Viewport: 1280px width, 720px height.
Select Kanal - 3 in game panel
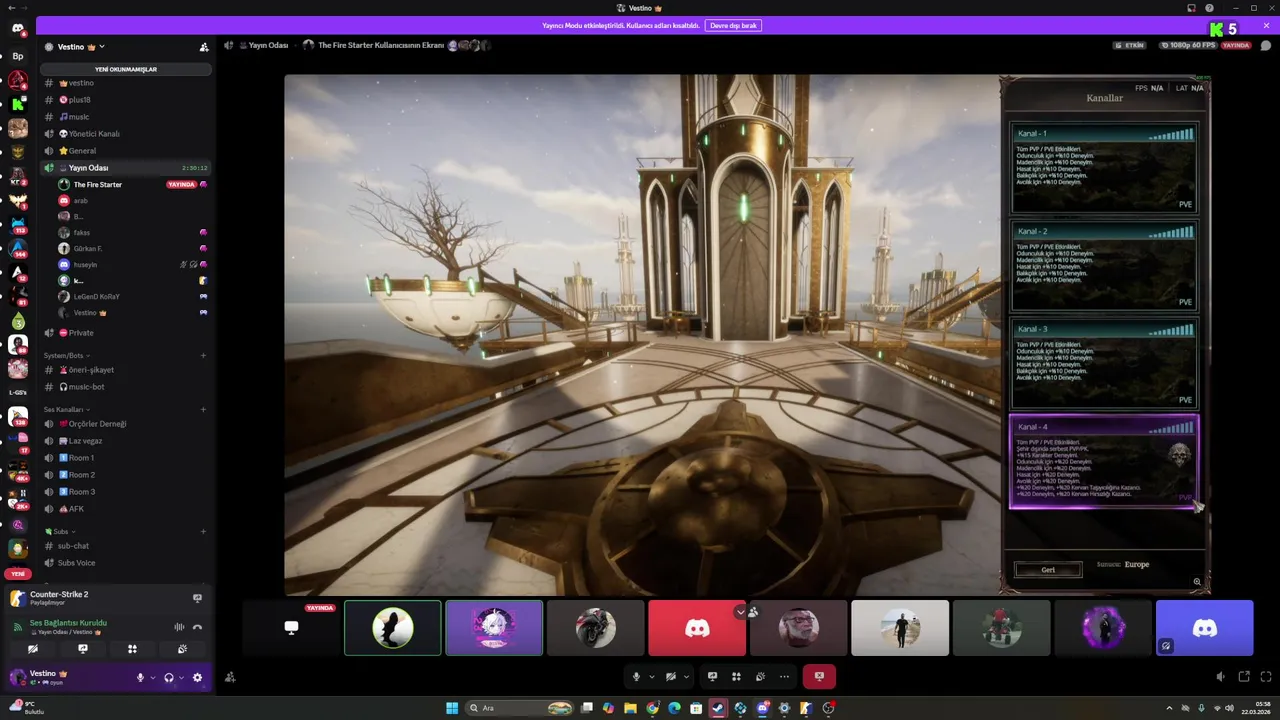1104,364
